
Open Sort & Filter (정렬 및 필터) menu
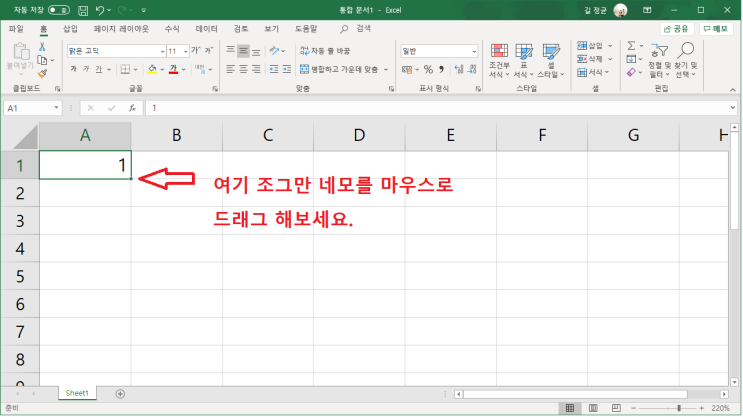[659, 61]
